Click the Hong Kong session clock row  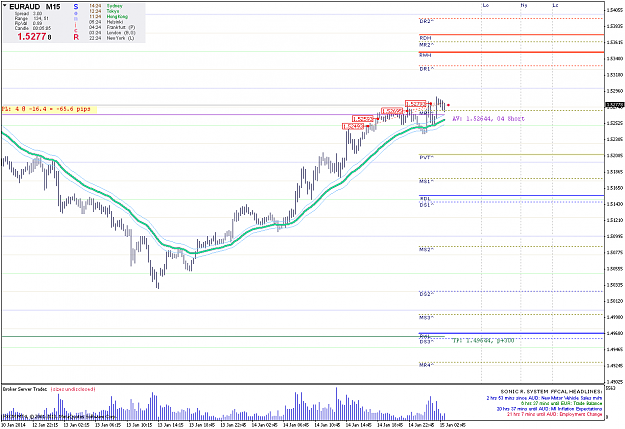click(108, 17)
